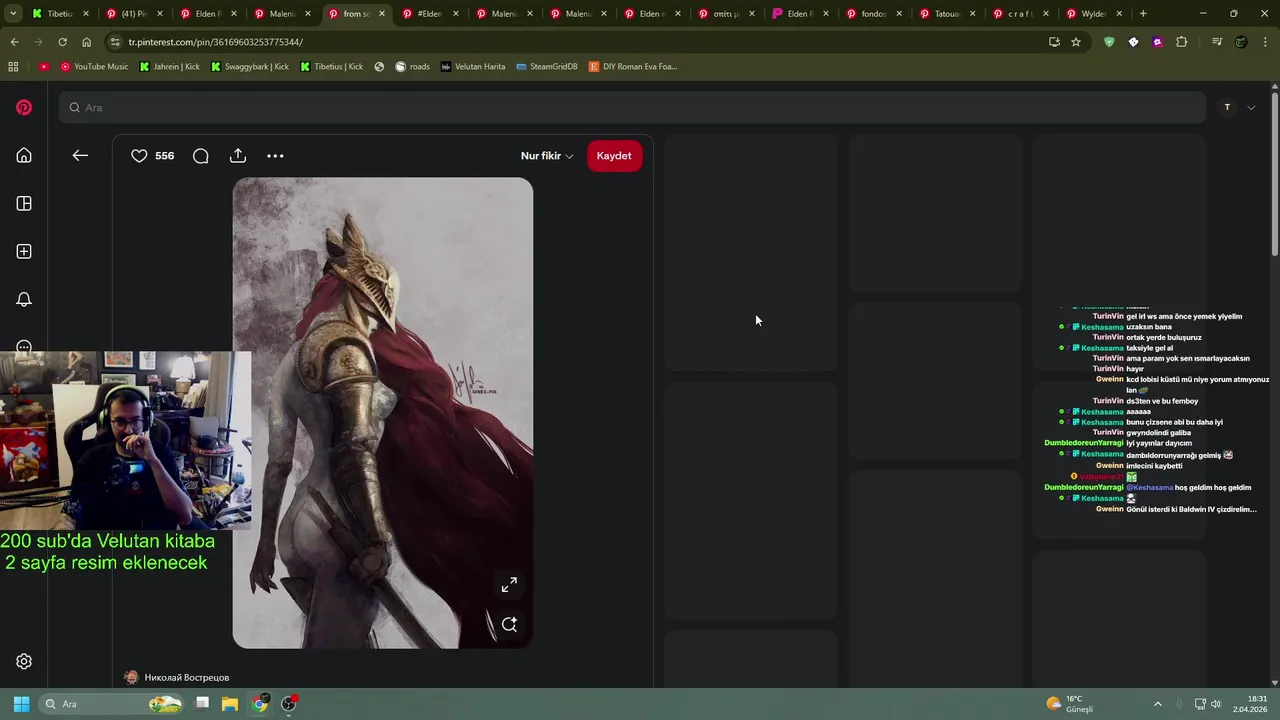The width and height of the screenshot is (1280, 720).
Task: Open the apps grid in bookmarks bar
Action: (13, 66)
